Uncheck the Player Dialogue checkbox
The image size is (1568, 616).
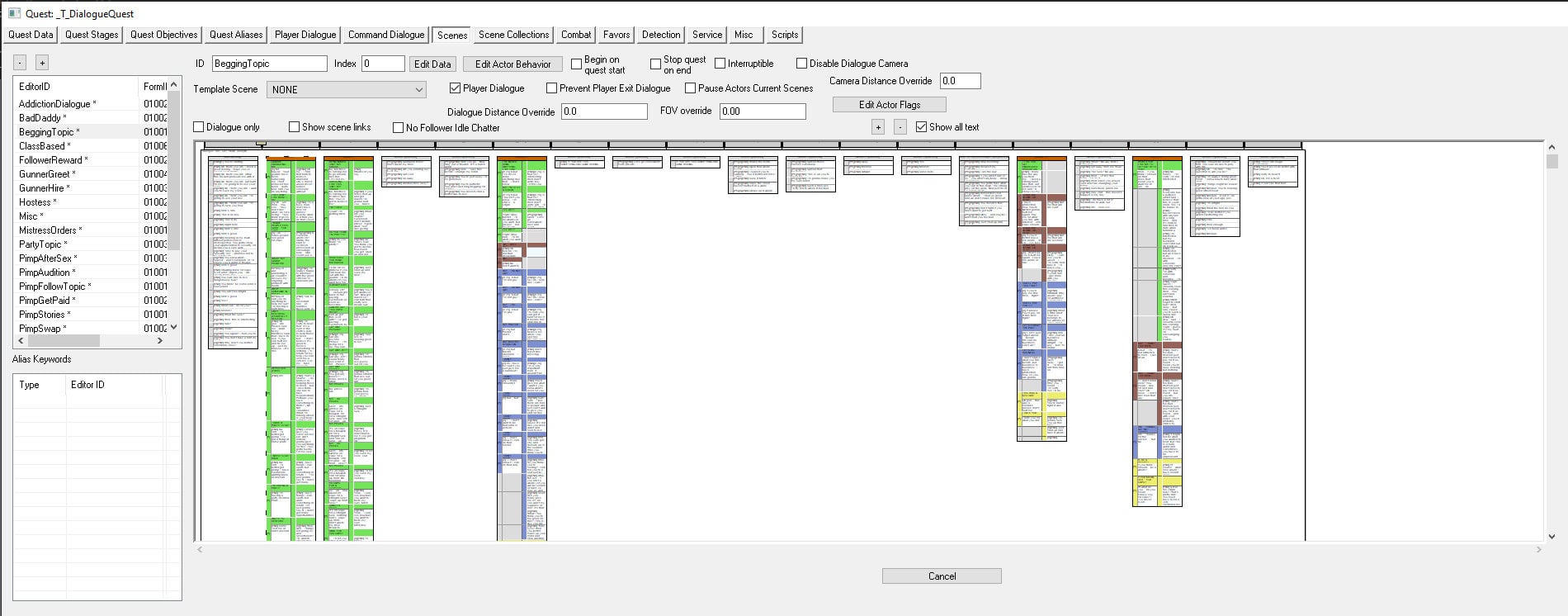[455, 88]
